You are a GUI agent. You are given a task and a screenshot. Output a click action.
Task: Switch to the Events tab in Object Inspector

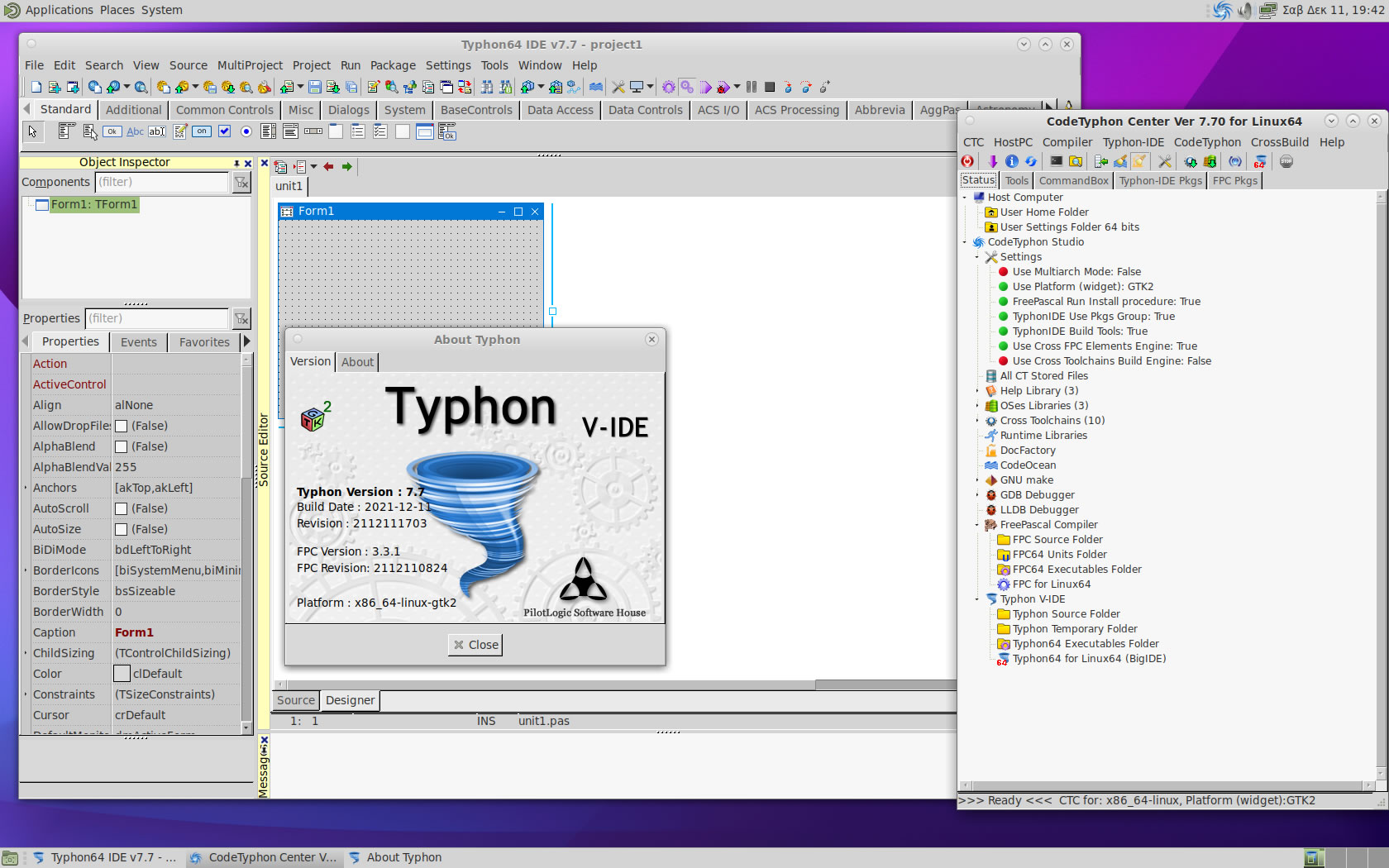click(x=138, y=342)
